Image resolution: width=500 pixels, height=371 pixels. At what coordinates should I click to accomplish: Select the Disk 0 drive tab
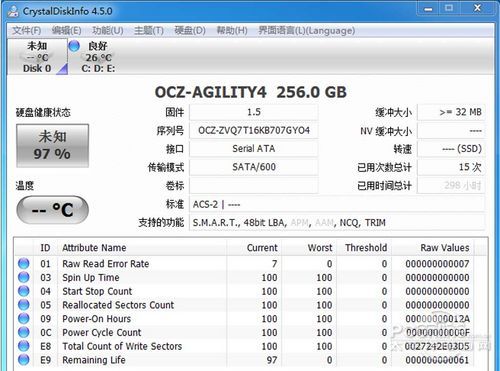[37, 57]
